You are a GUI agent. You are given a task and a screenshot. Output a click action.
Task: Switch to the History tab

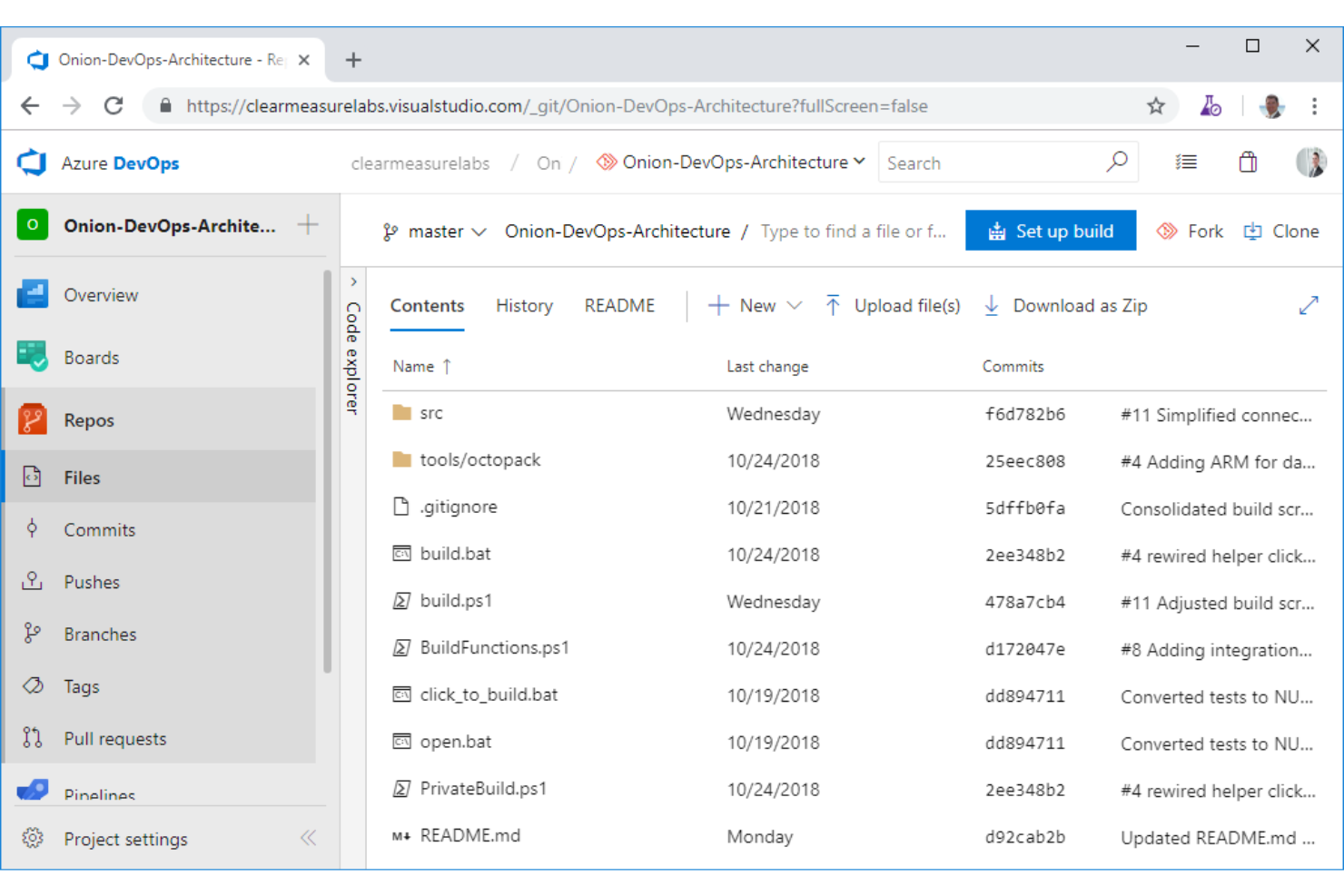pos(524,306)
